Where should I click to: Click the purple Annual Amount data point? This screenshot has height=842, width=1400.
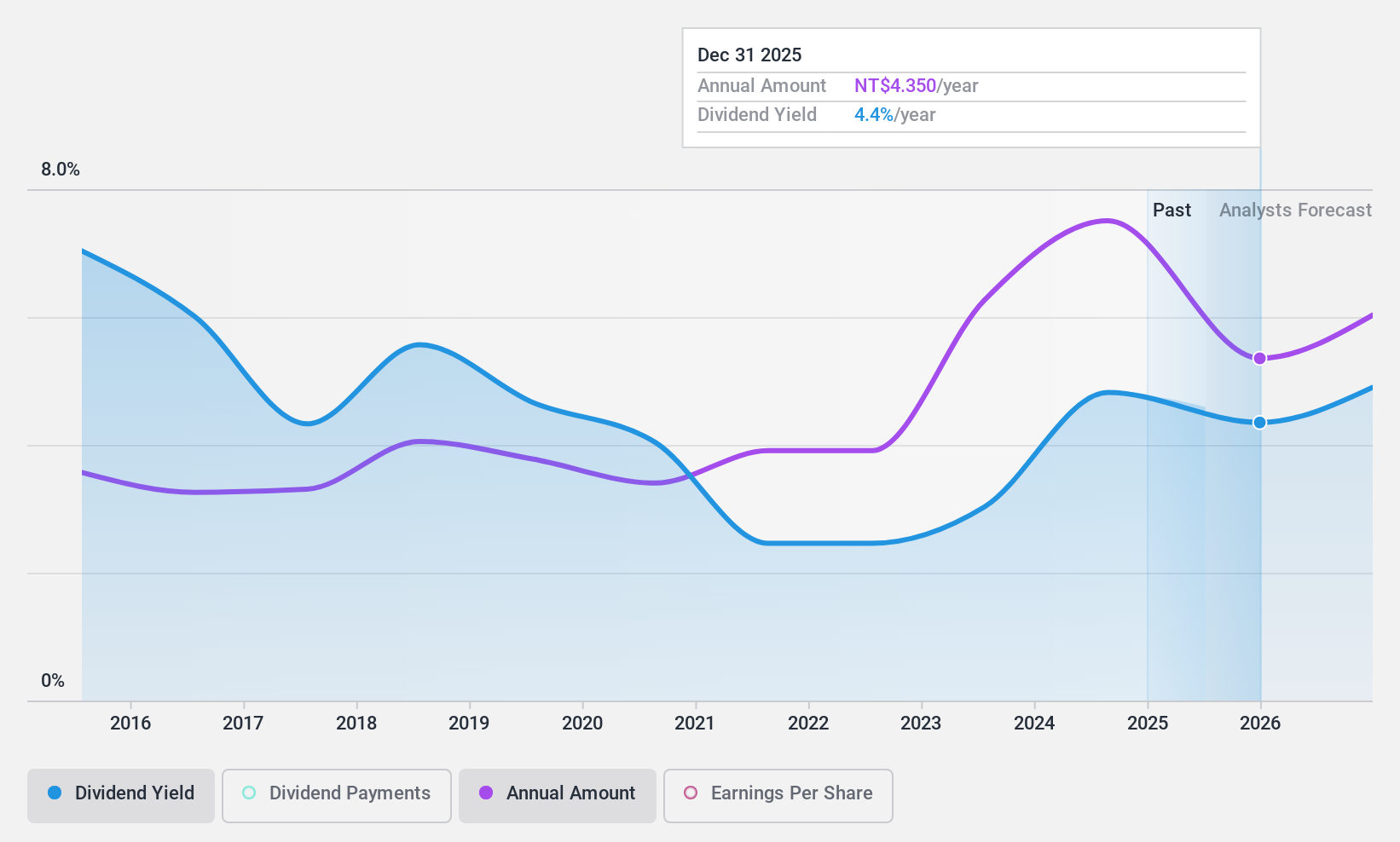(1259, 358)
